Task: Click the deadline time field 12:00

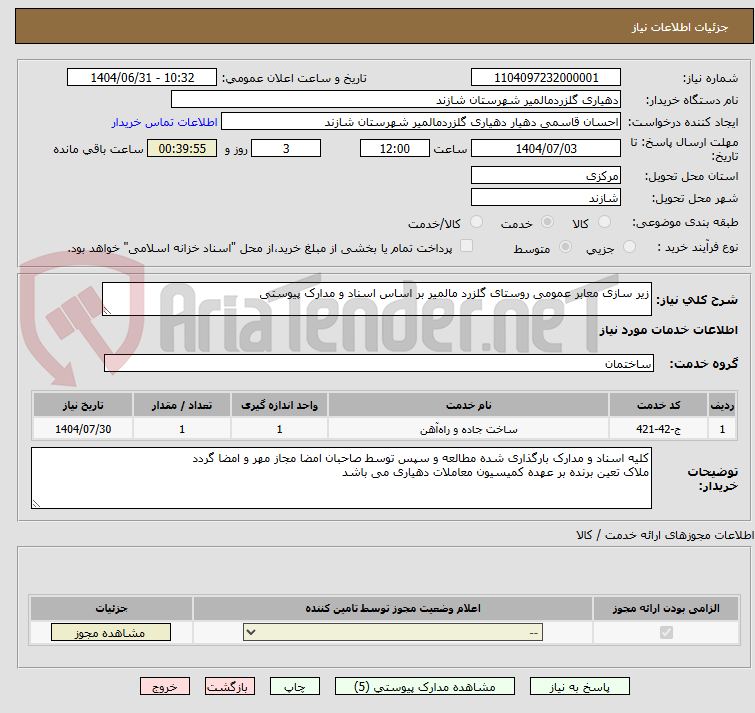Action: tap(394, 148)
